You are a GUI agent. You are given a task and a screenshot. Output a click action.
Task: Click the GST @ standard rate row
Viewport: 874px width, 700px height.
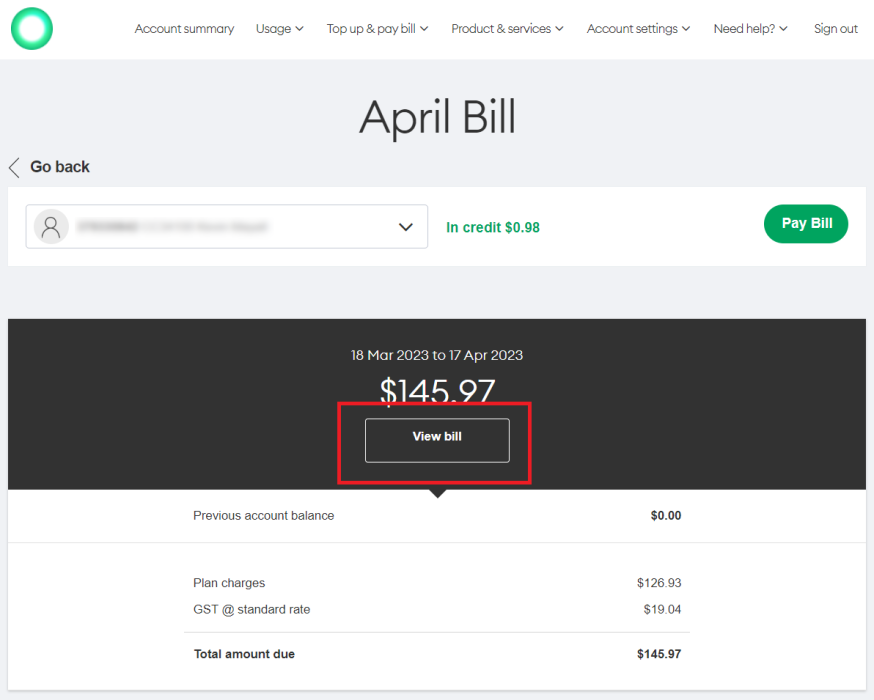pos(251,608)
